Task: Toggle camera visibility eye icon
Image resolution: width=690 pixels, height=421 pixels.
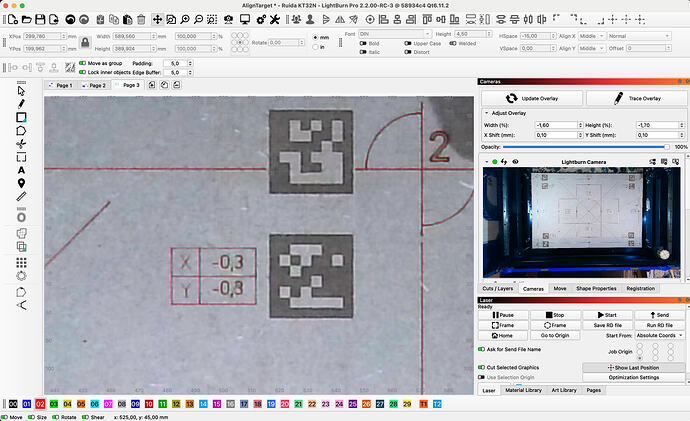Action: [x=515, y=162]
